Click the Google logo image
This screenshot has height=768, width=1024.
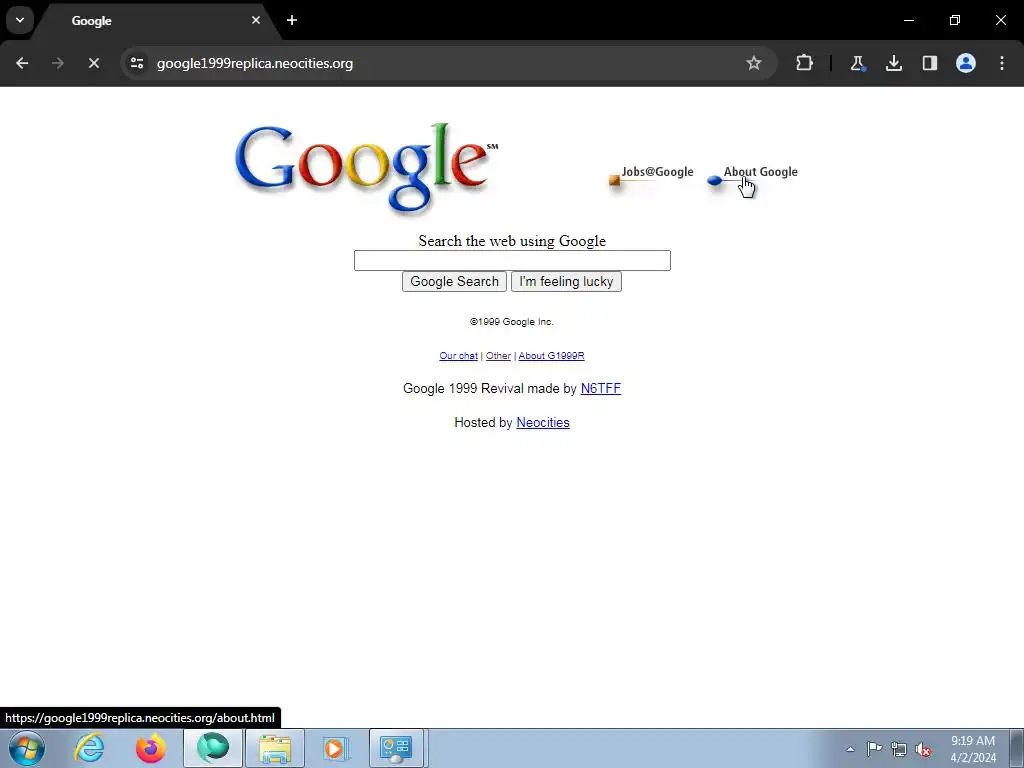pos(366,168)
